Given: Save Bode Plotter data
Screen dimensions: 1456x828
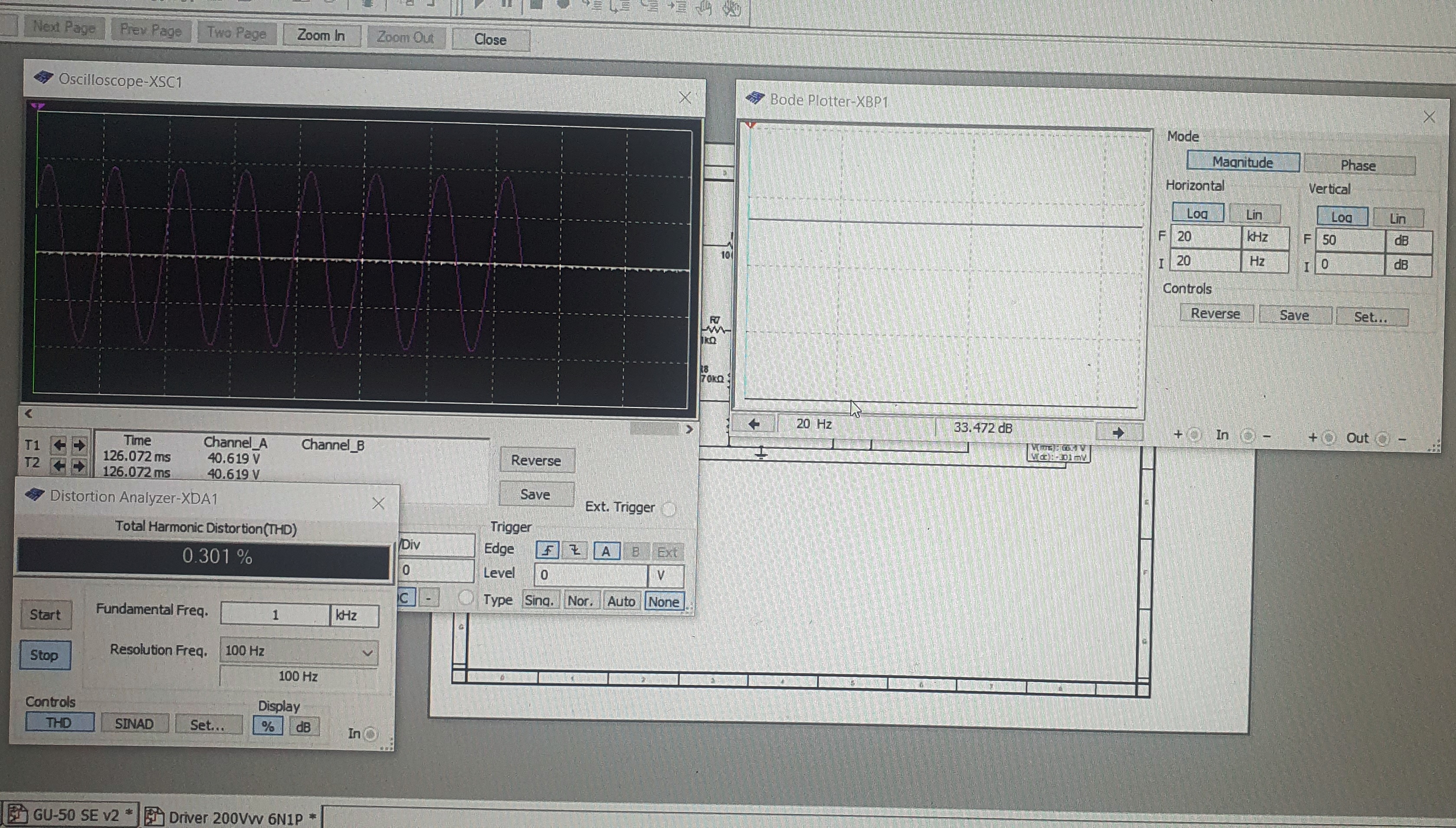Looking at the screenshot, I should pyautogui.click(x=1295, y=315).
